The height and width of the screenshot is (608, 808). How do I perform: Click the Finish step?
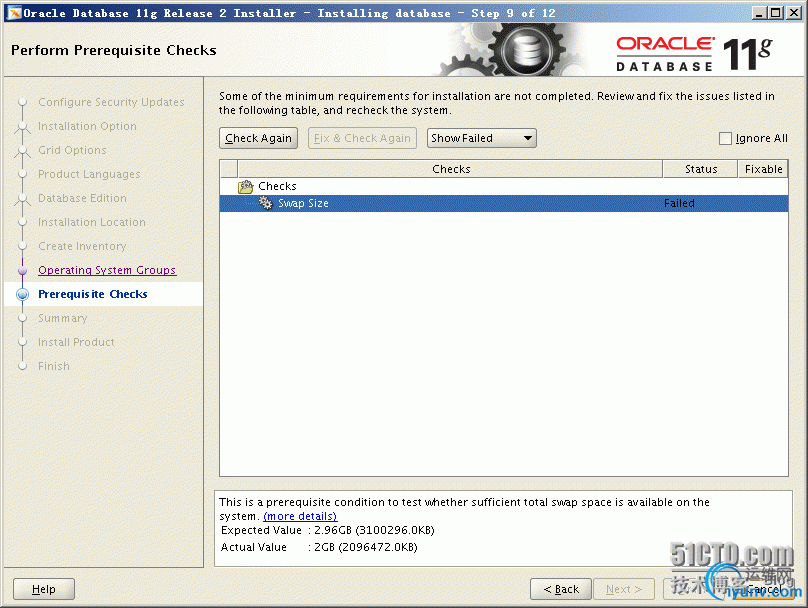coord(54,366)
